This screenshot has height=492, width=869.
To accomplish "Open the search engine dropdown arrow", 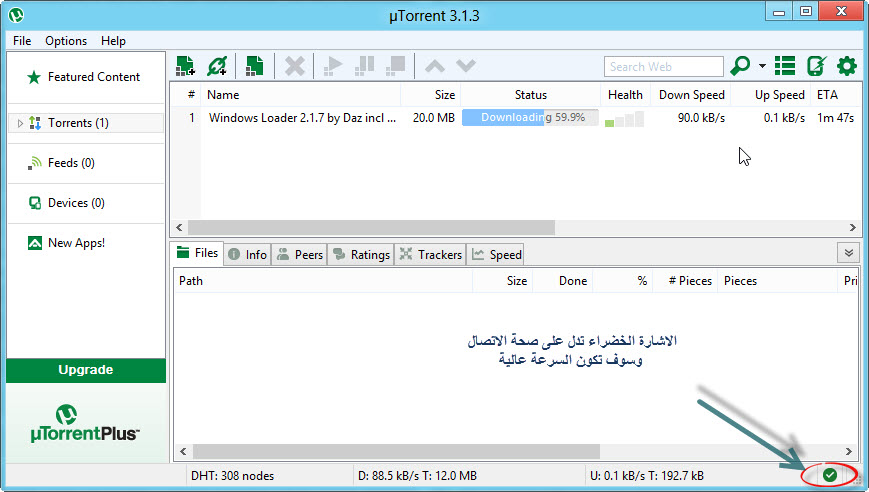I will click(x=762, y=66).
